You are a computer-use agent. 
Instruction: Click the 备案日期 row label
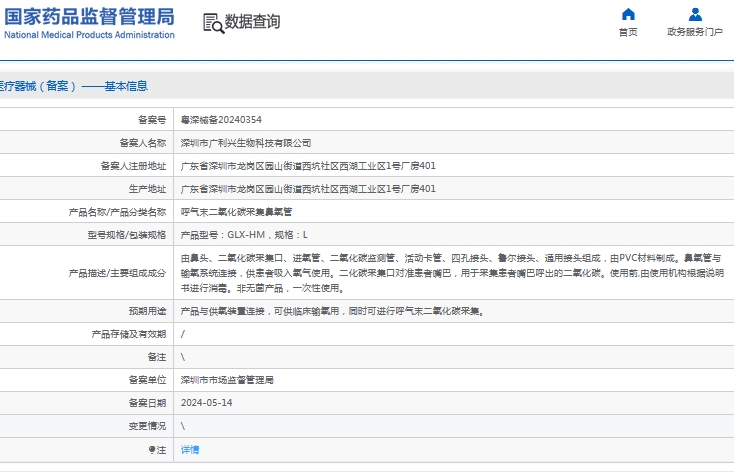point(147,403)
